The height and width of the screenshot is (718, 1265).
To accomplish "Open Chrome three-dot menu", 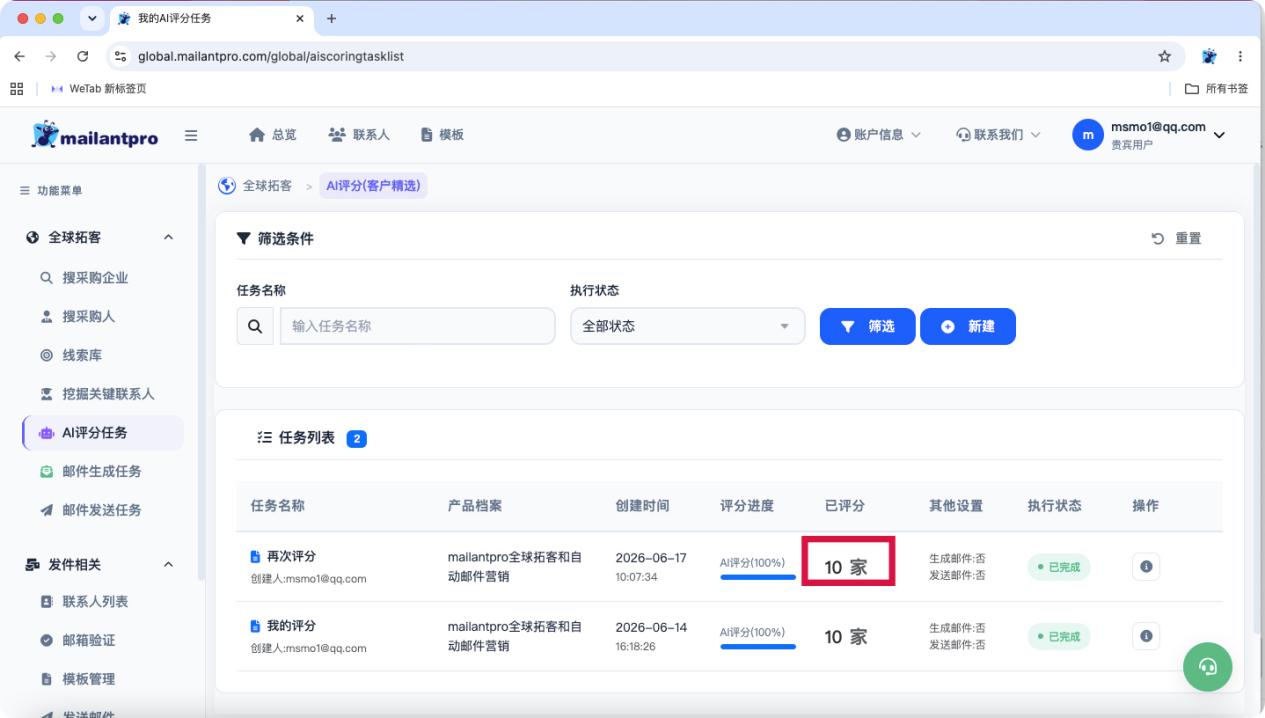I will (x=1241, y=56).
